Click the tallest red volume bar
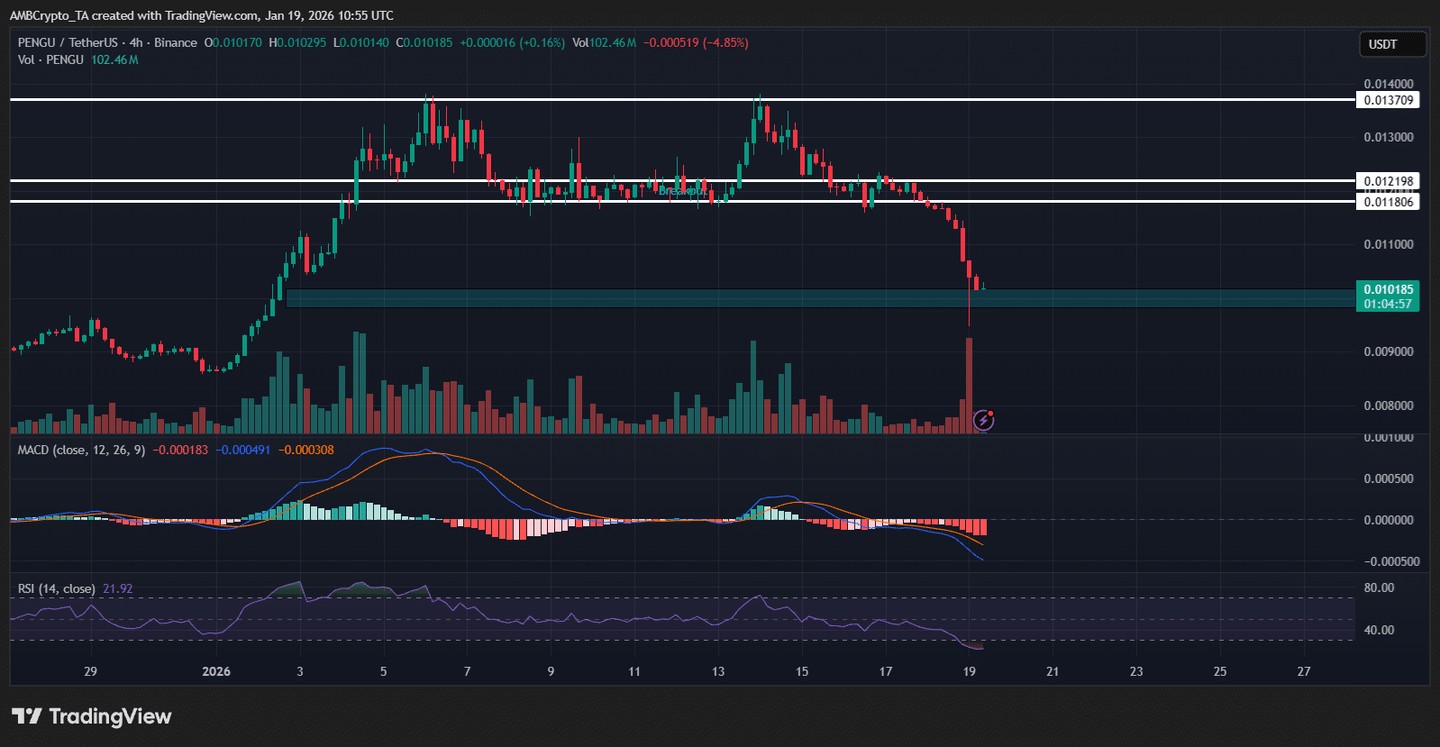Image resolution: width=1440 pixels, height=747 pixels. (968, 385)
